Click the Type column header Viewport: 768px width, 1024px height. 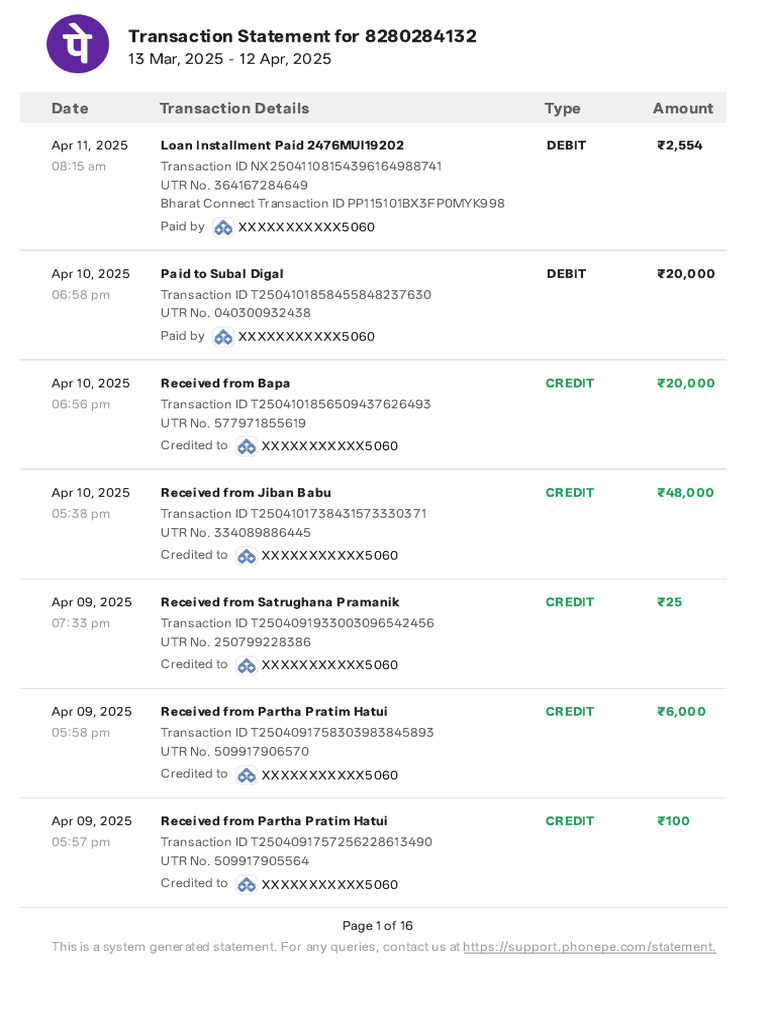pos(562,108)
